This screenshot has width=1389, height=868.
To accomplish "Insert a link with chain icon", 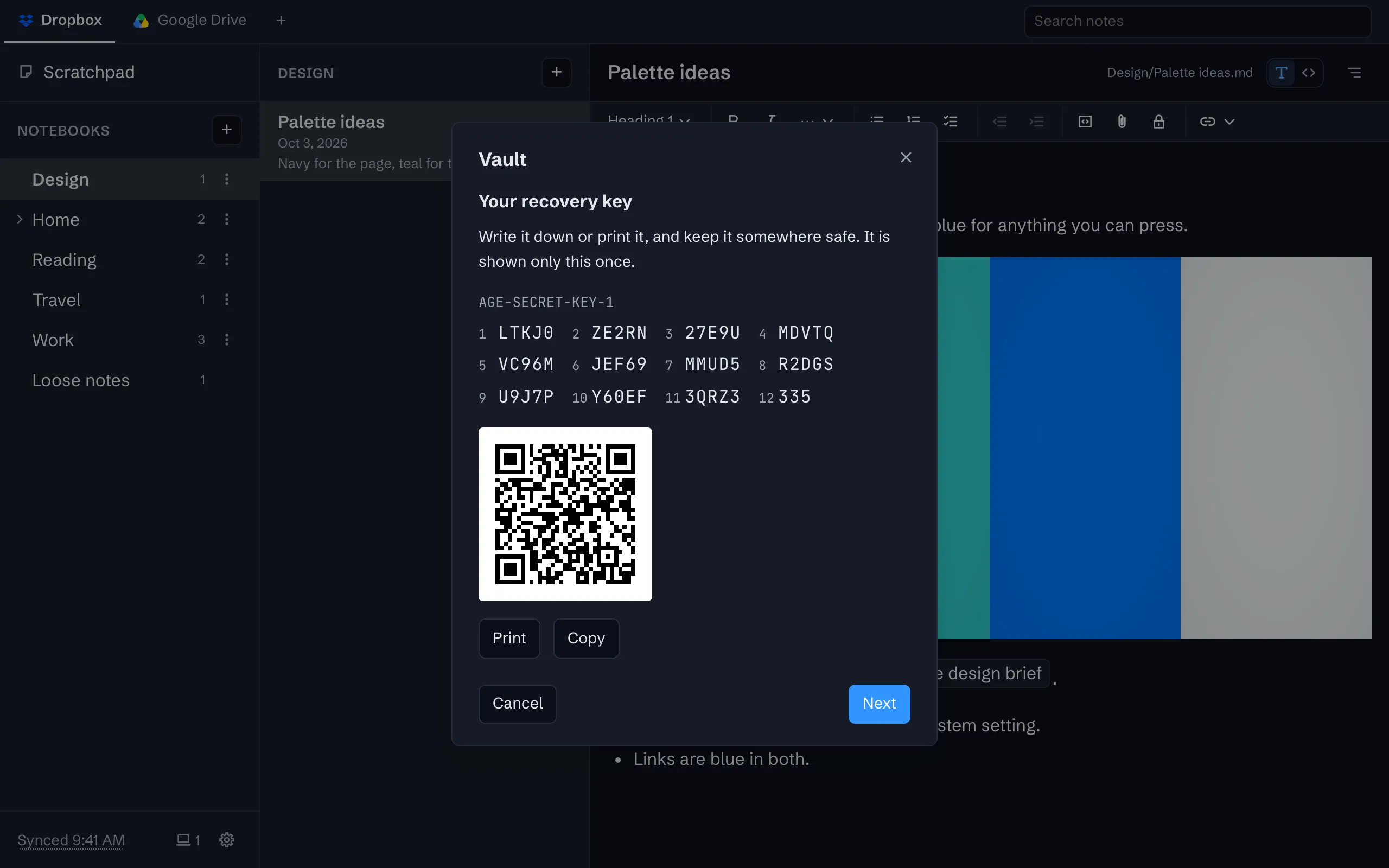I will click(1207, 122).
